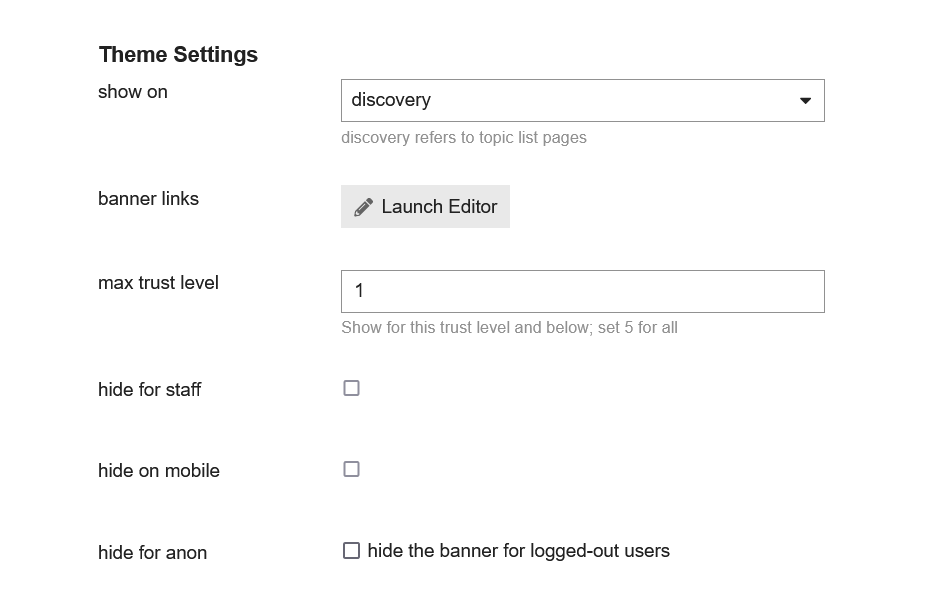Enable the hide for anon checkbox
The width and height of the screenshot is (930, 595).
[x=351, y=551]
